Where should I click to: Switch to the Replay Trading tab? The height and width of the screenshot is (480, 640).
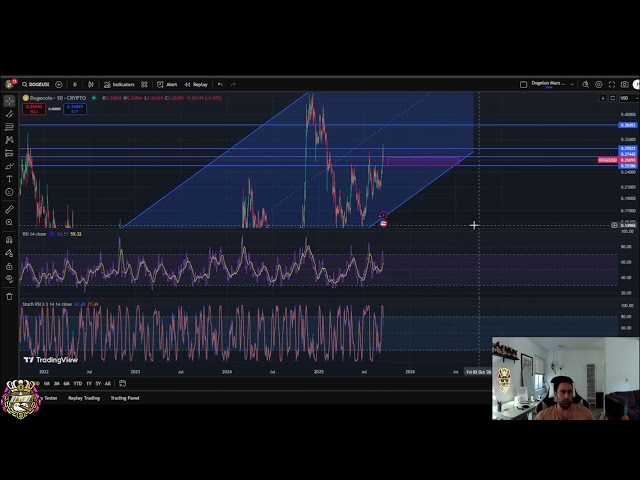click(x=83, y=398)
